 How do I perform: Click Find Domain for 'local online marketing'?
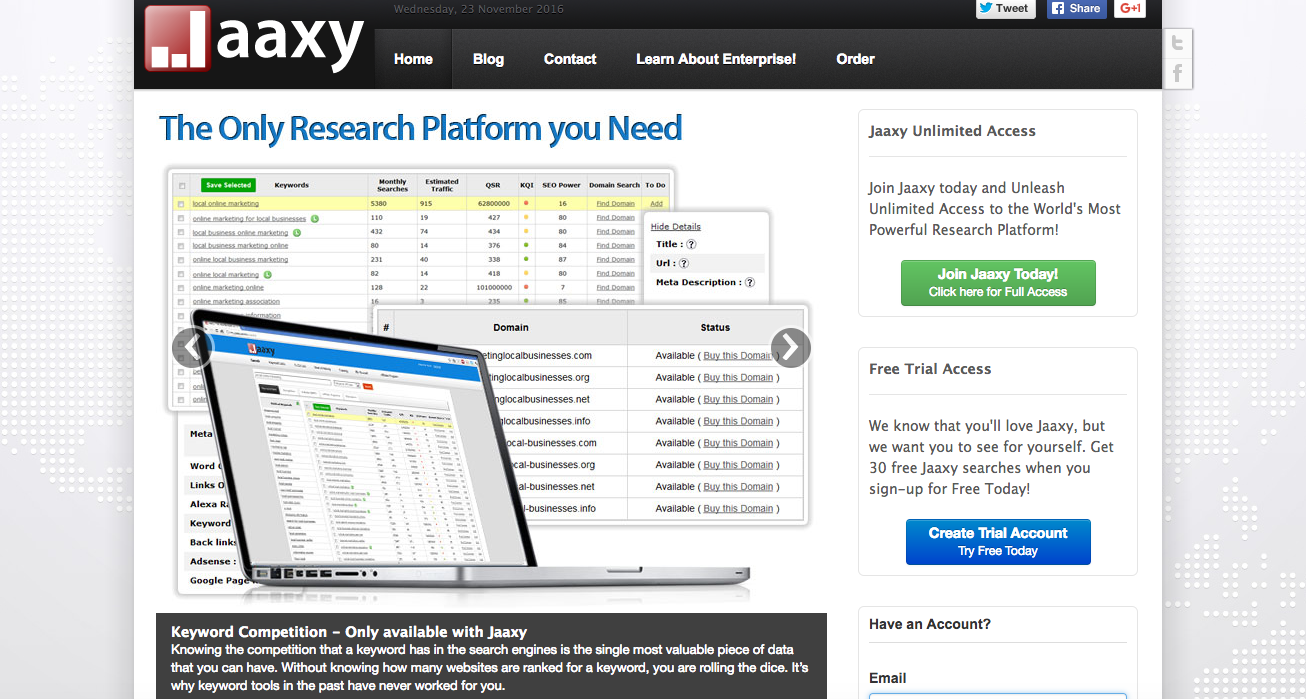(x=615, y=204)
